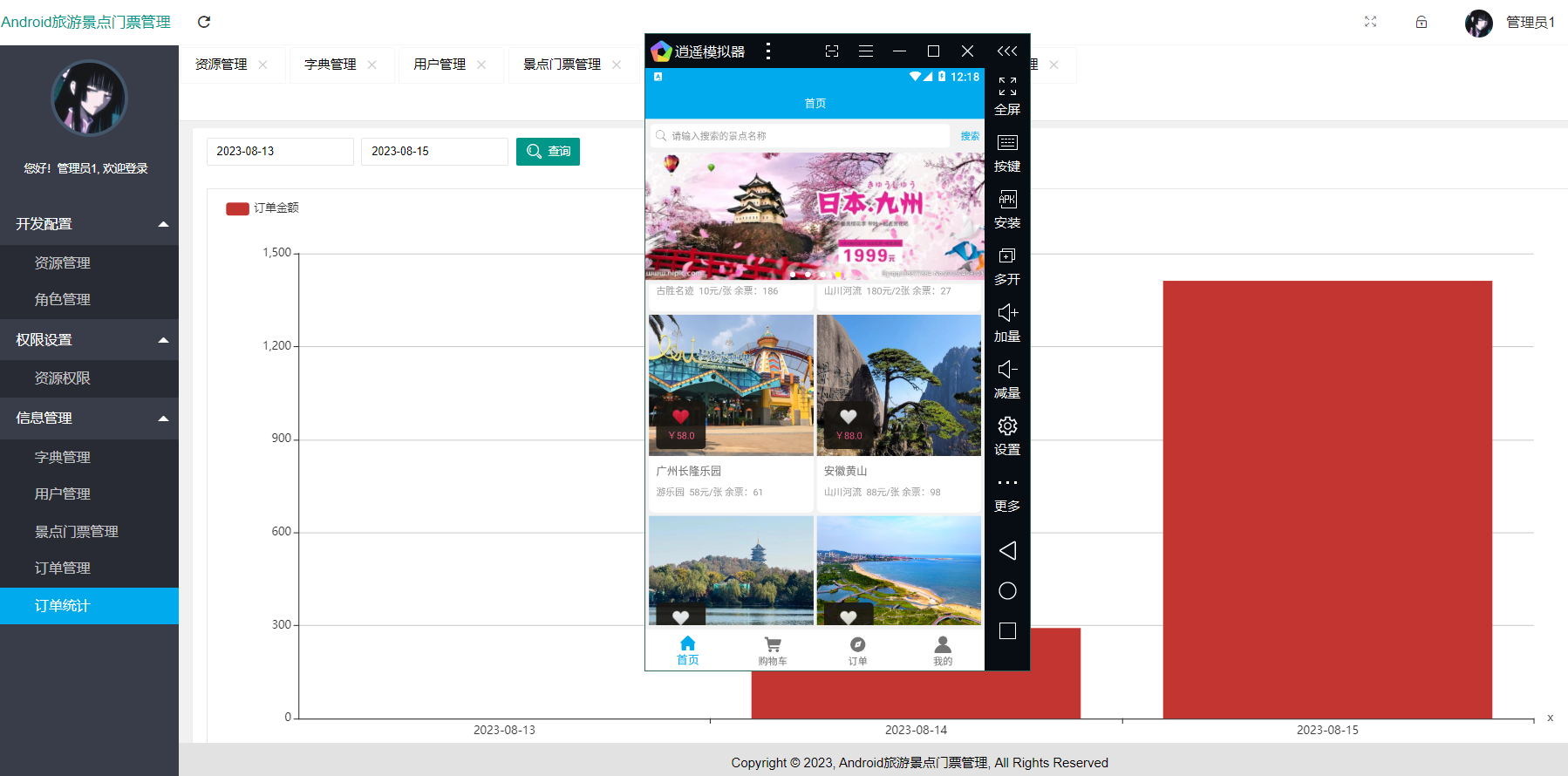Toggle fullscreen icon in admin header

1370,22
